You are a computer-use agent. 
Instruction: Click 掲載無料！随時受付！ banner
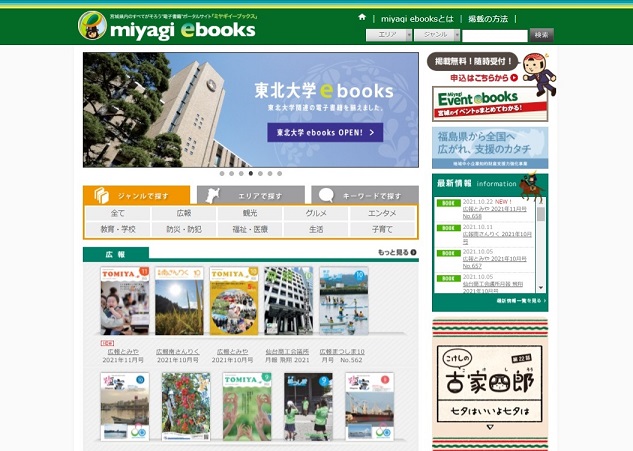click(472, 61)
